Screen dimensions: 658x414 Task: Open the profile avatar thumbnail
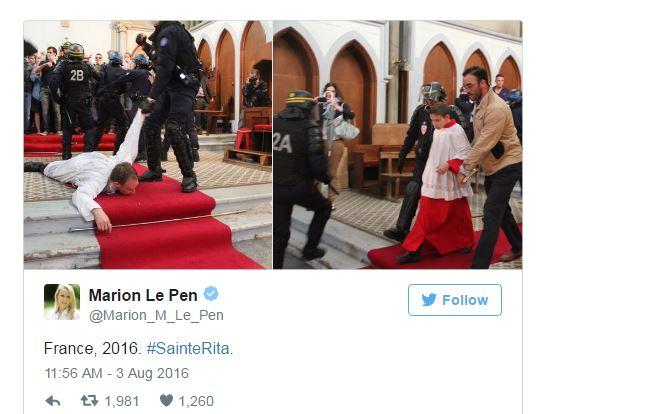tap(62, 302)
